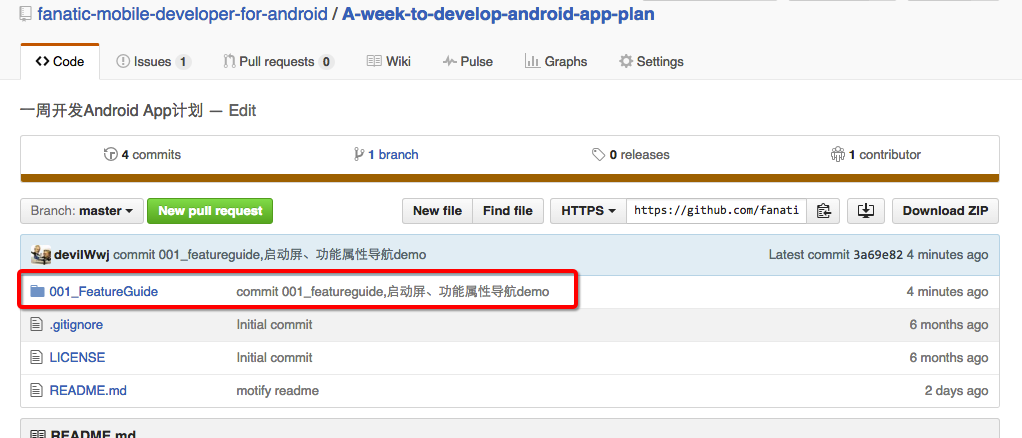
Task: Click the LICENSE file icon
Action: 37,358
